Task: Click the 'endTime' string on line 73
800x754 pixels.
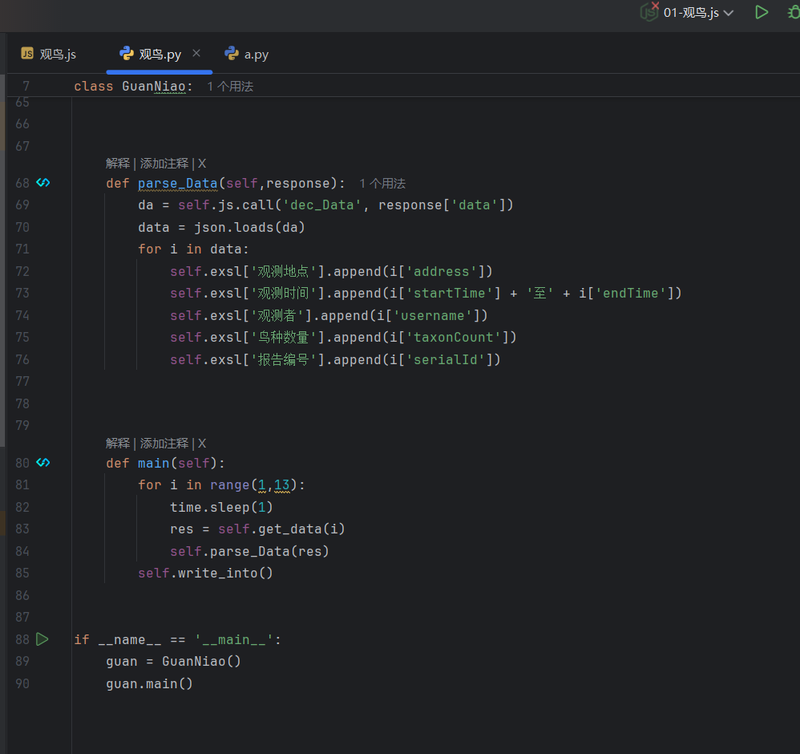Action: (x=631, y=293)
